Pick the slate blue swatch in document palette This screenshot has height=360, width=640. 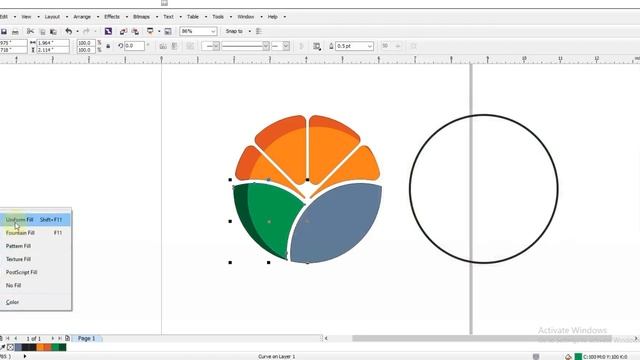coord(18,347)
